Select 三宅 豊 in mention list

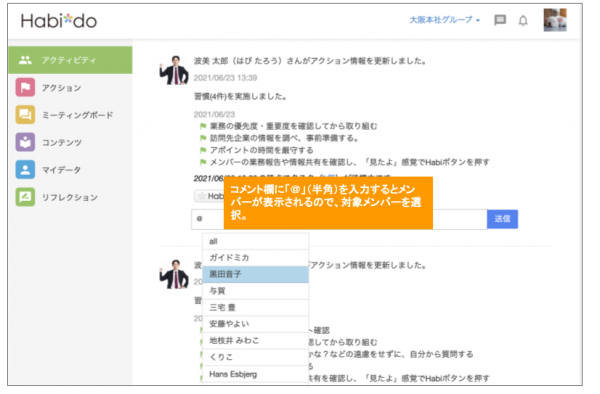point(255,308)
